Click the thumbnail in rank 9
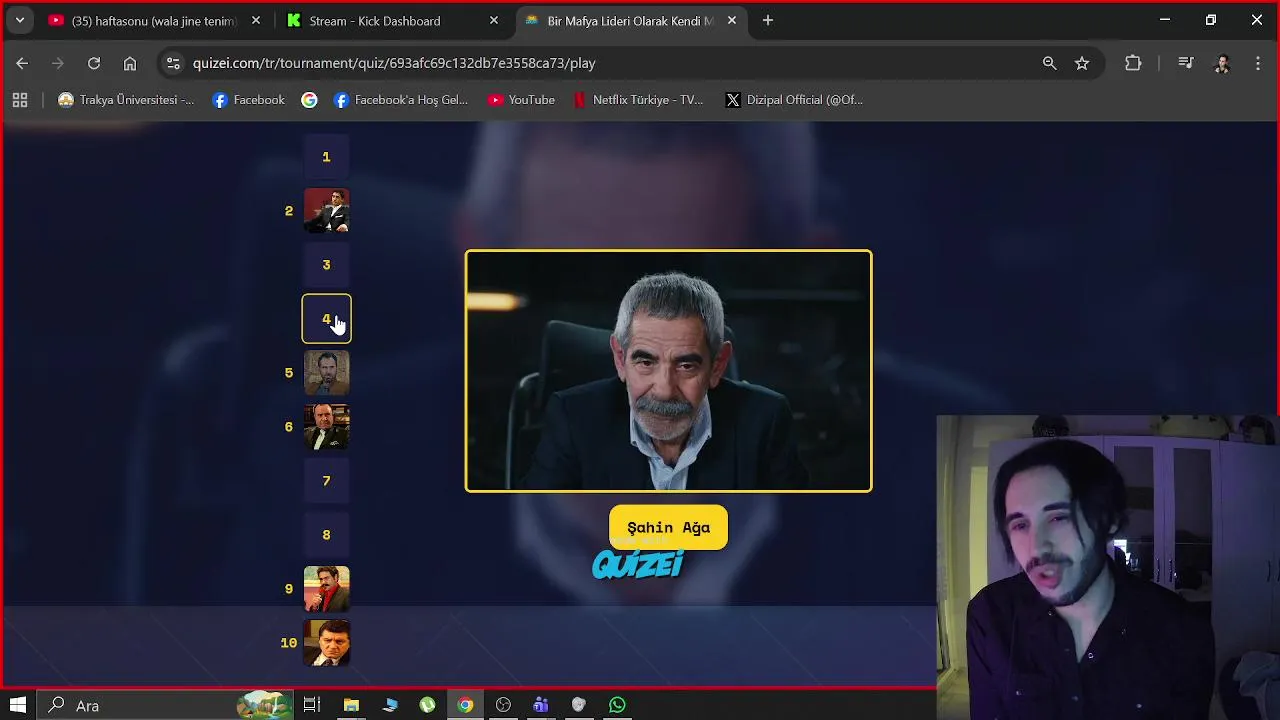 326,589
